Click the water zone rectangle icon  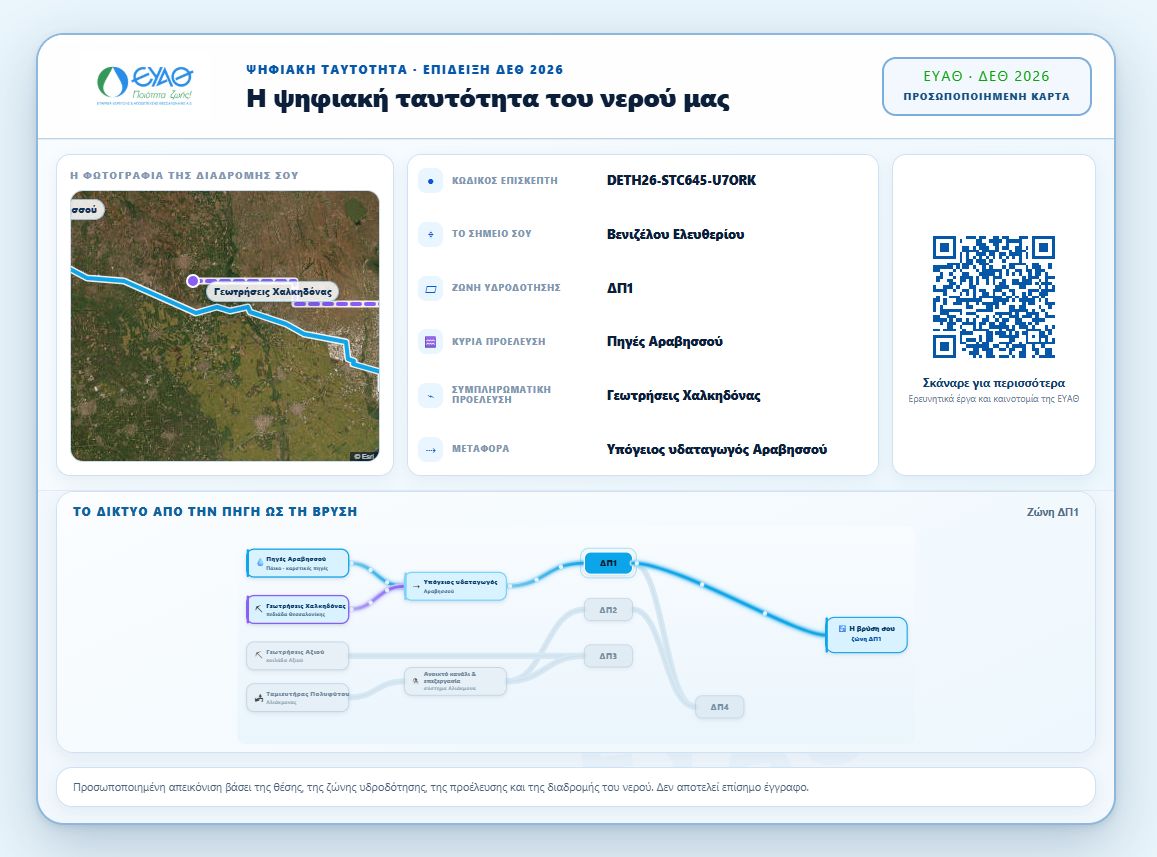[x=430, y=289]
